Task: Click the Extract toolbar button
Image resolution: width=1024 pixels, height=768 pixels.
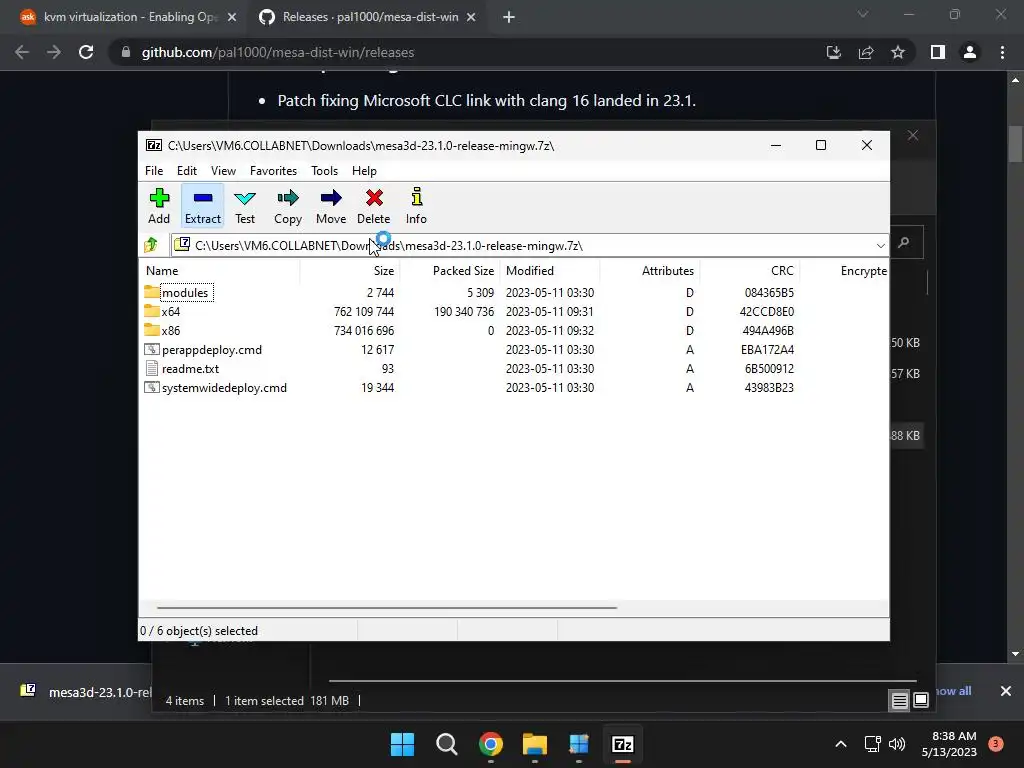Action: (202, 206)
